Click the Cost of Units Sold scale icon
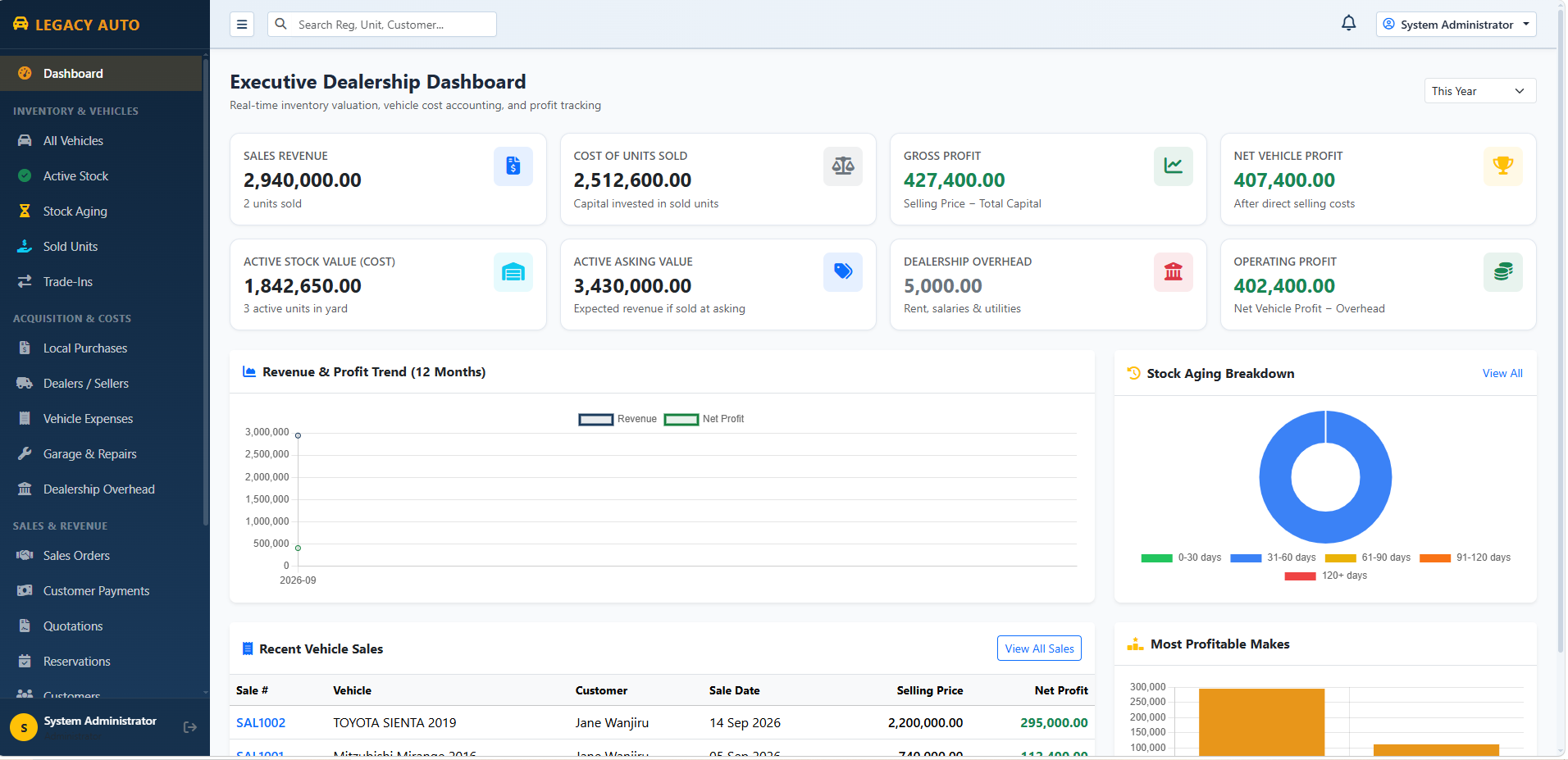Viewport: 1568px width, 760px height. (x=843, y=166)
